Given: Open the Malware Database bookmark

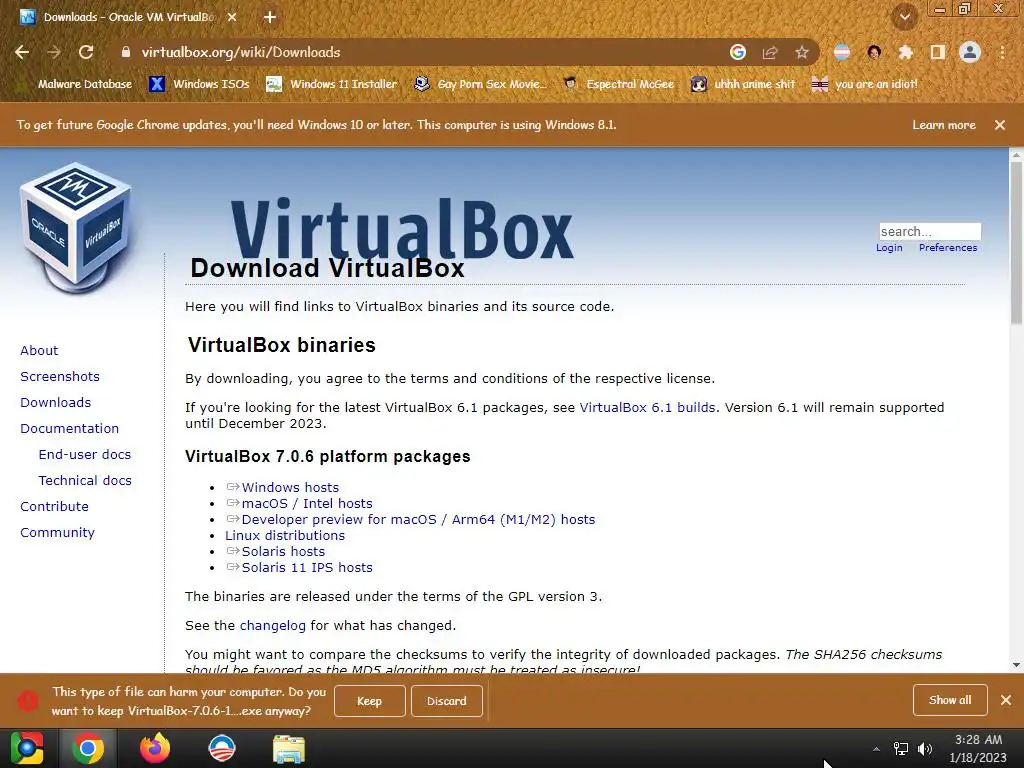Looking at the screenshot, I should (x=76, y=84).
